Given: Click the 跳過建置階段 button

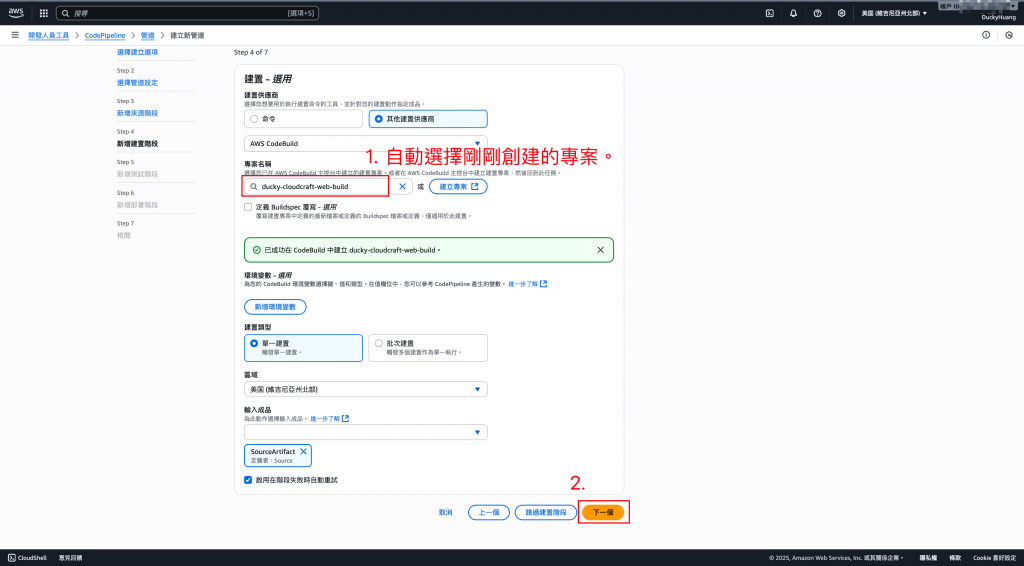Looking at the screenshot, I should (545, 512).
